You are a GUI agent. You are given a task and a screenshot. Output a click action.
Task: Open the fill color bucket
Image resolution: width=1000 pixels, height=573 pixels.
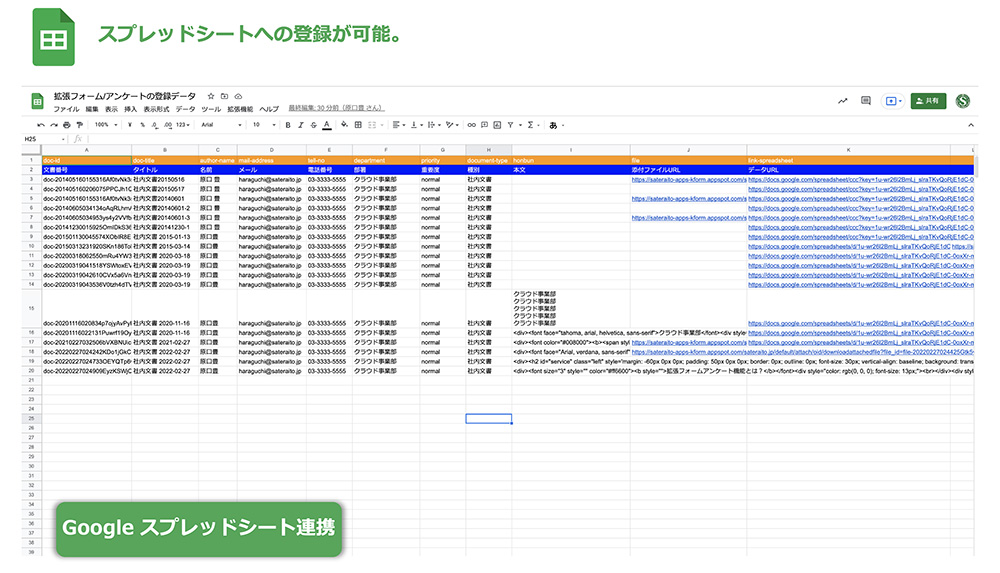[x=344, y=124]
